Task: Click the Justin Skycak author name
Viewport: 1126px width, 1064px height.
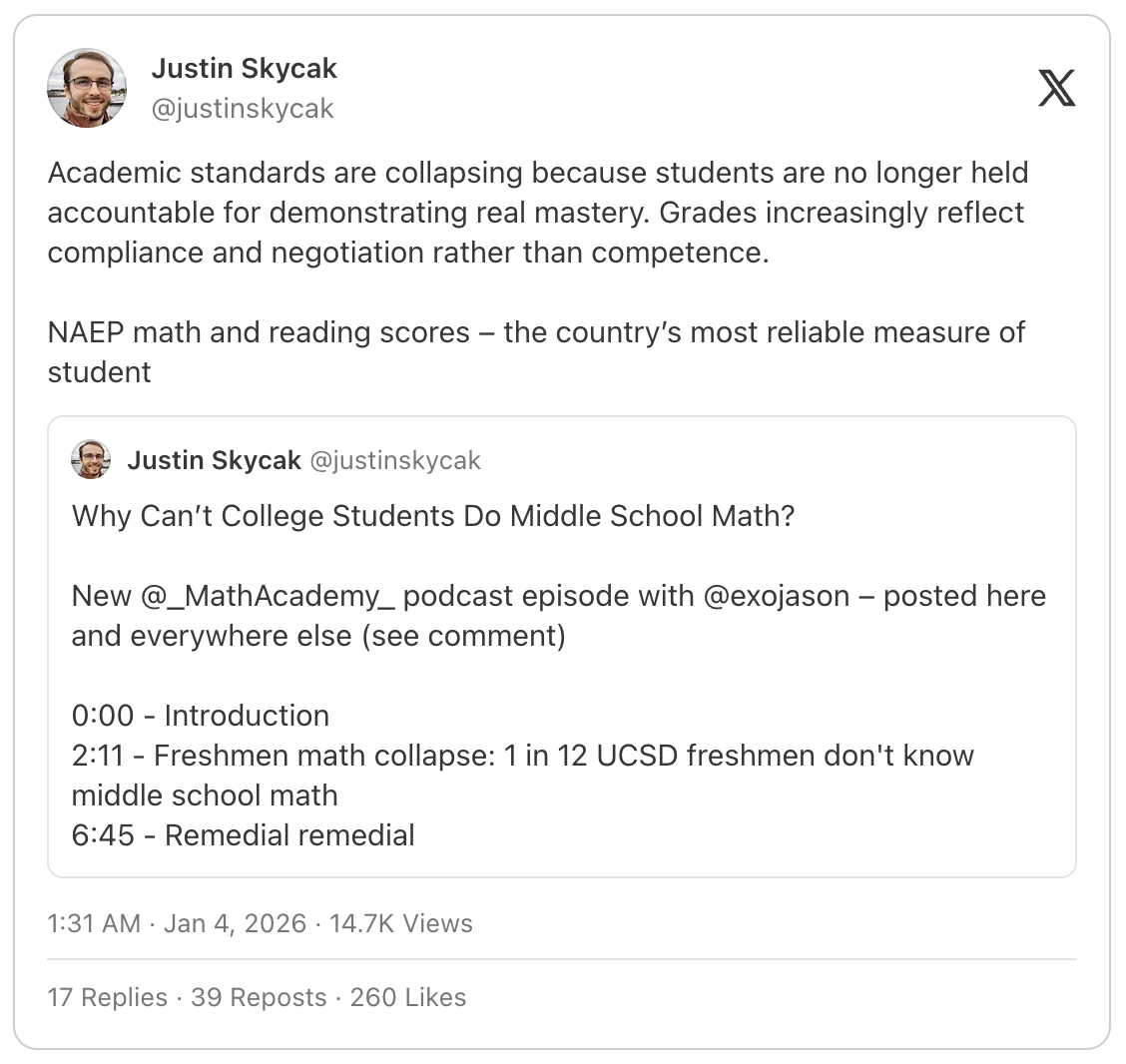Action: tap(245, 68)
